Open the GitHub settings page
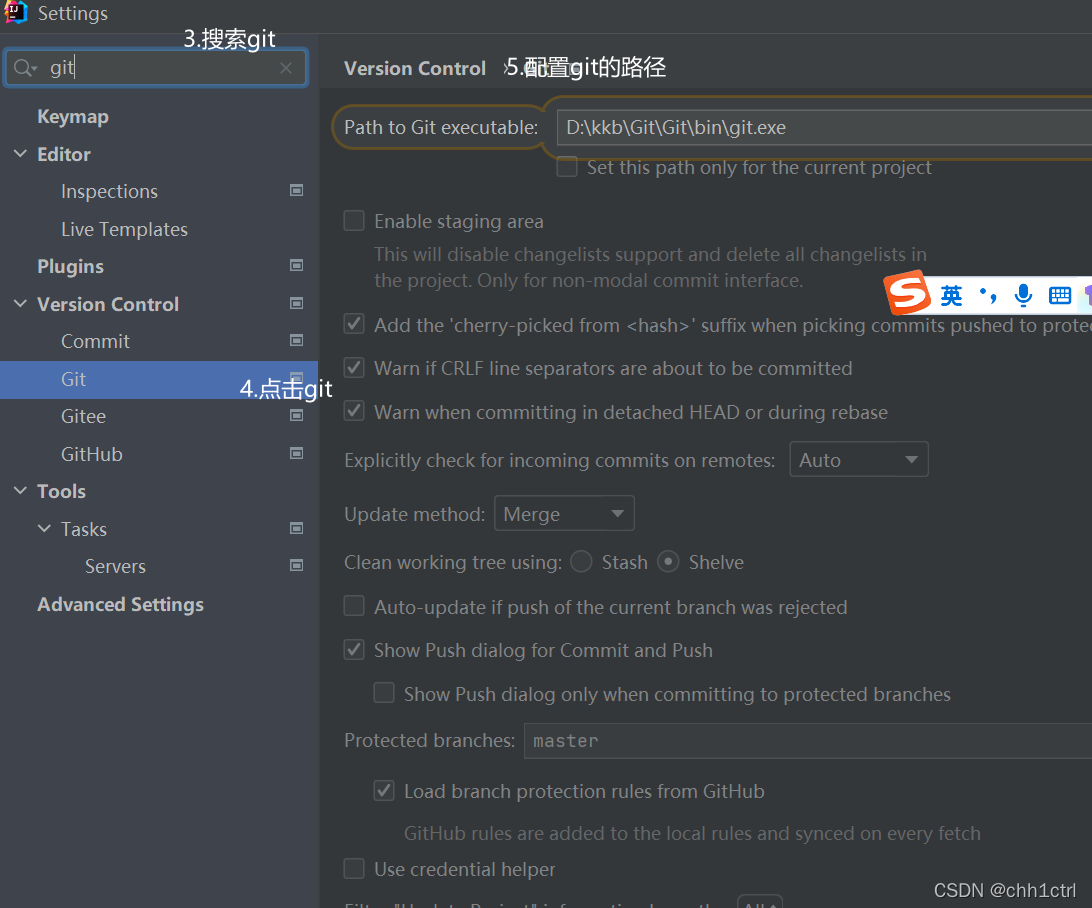The width and height of the screenshot is (1092, 908). tap(92, 454)
